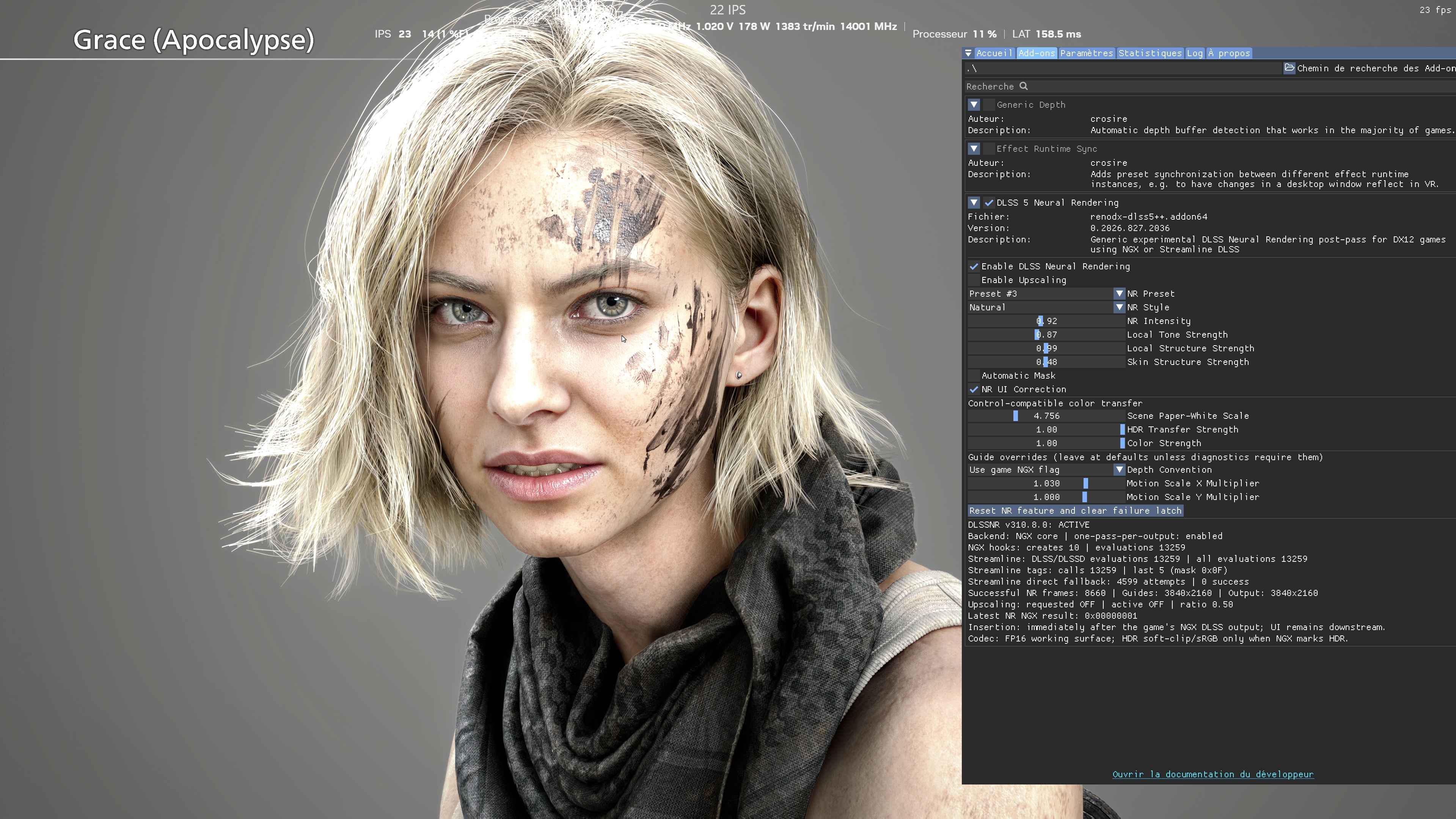1456x819 pixels.
Task: Show the À propos tab
Action: pyautogui.click(x=1229, y=53)
